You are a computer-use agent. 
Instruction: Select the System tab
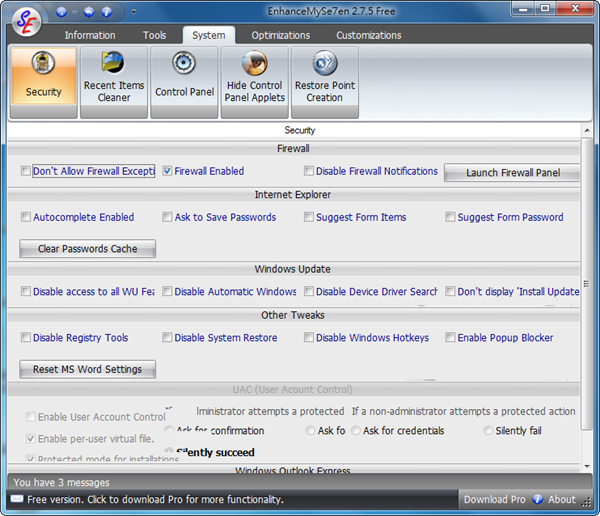[x=209, y=35]
